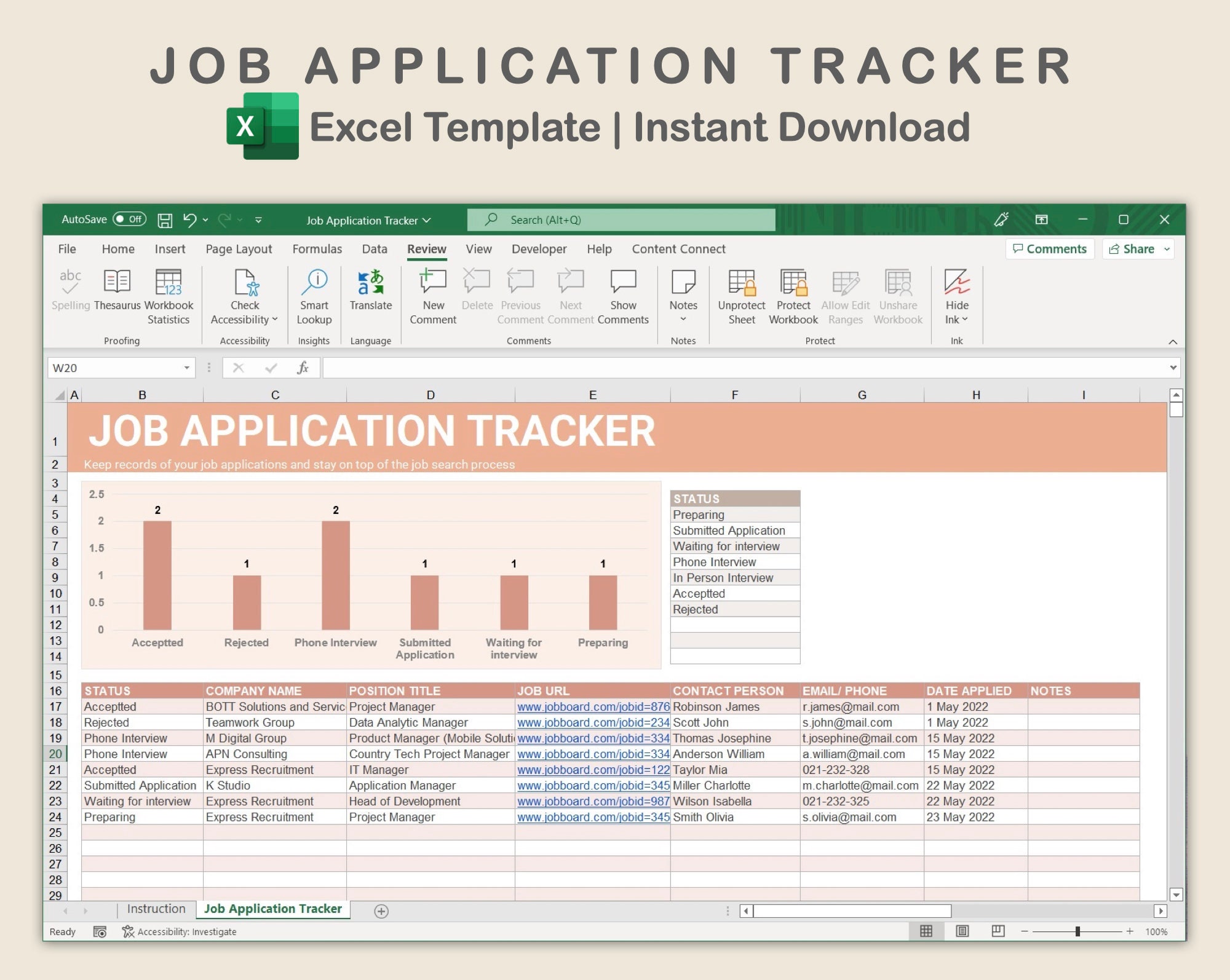The height and width of the screenshot is (980, 1230).
Task: Open the Share dropdown arrow
Action: [x=1167, y=249]
